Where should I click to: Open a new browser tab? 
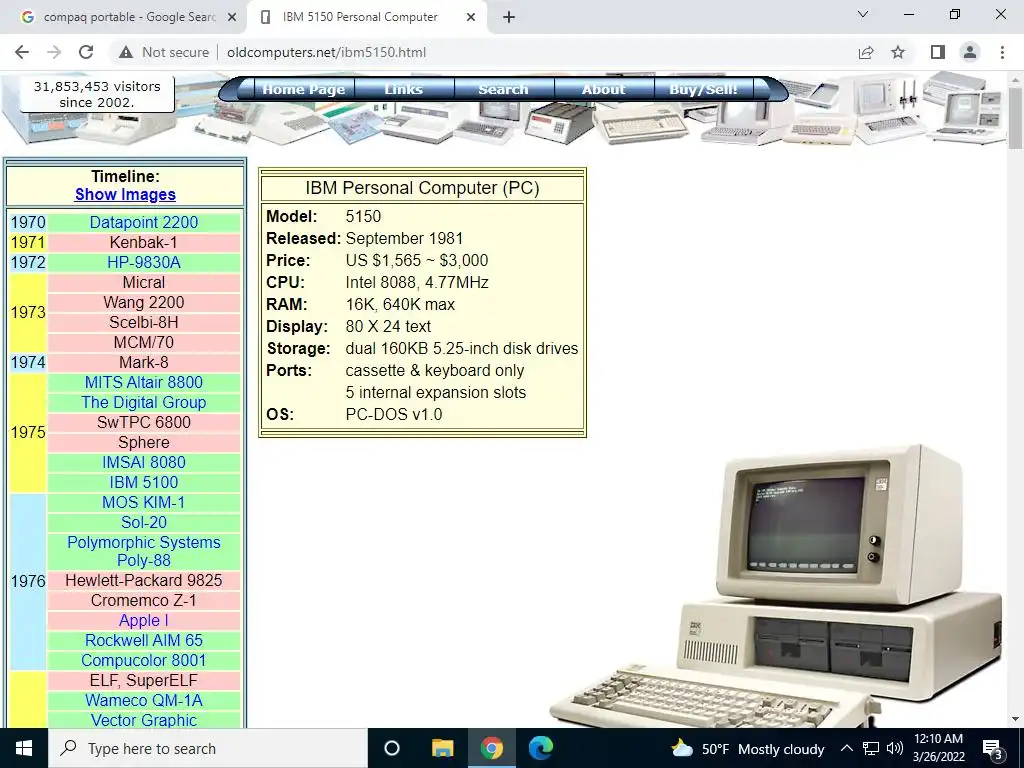point(509,17)
